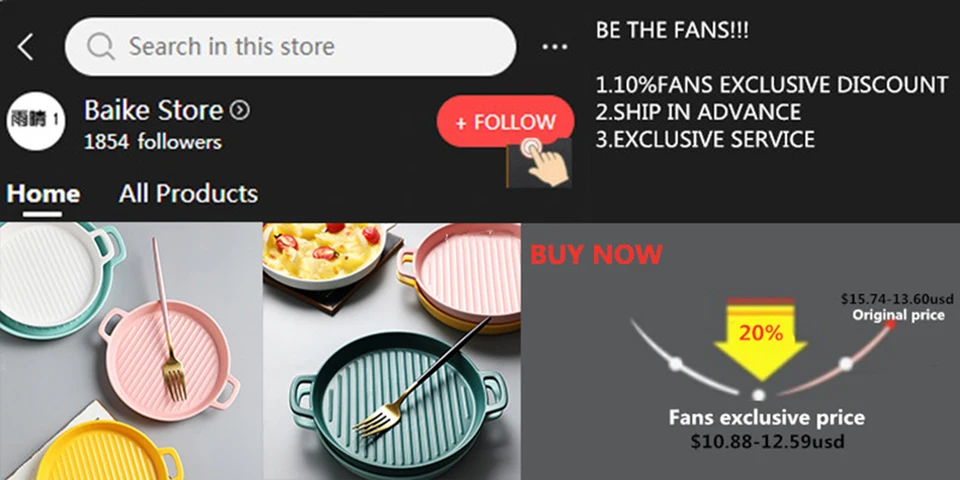Click the BUY NOW red text

point(596,254)
